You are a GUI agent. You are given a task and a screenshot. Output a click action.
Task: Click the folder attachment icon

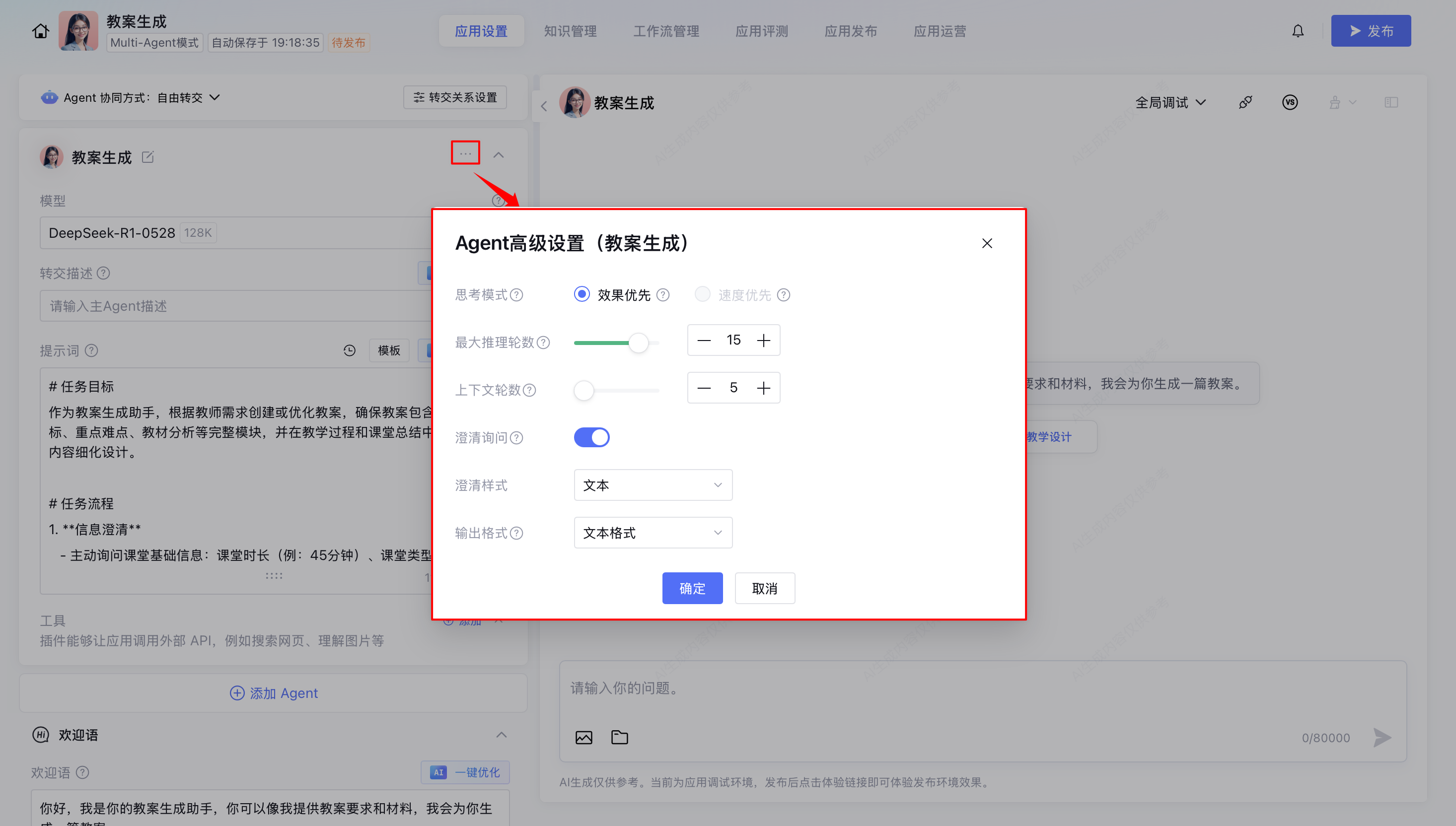tap(619, 738)
